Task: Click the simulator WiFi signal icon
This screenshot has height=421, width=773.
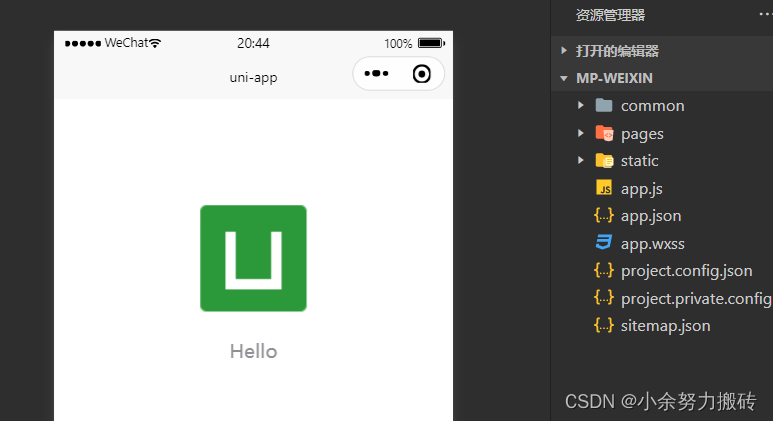Action: click(x=155, y=43)
